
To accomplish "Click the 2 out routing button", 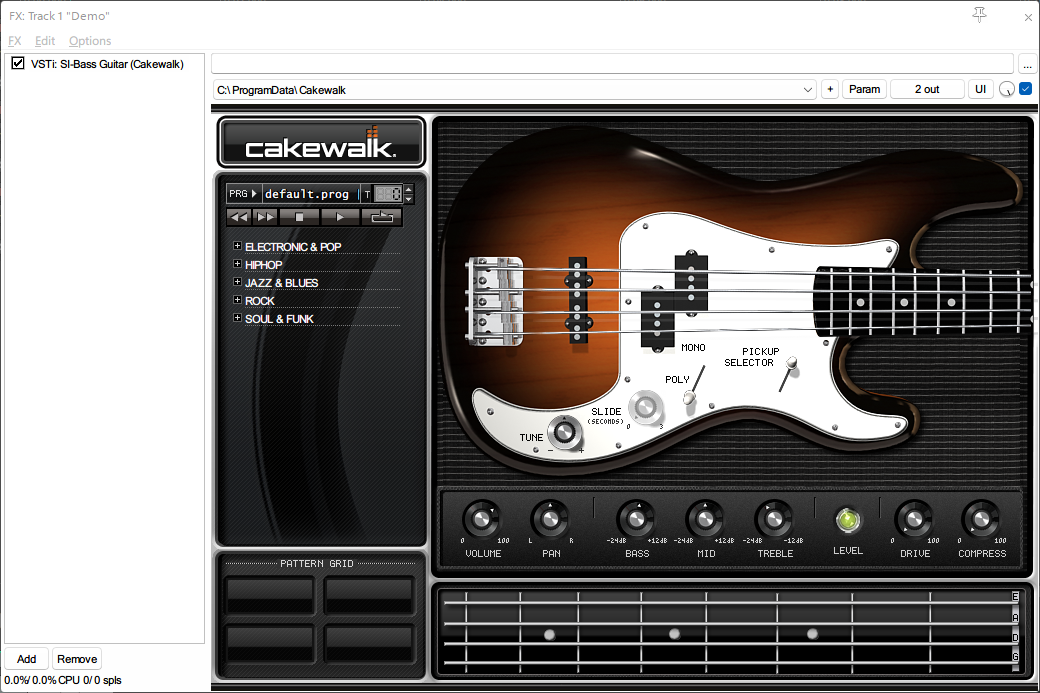I will click(x=927, y=89).
